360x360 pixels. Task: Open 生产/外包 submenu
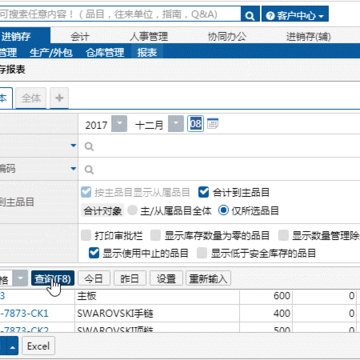click(51, 52)
